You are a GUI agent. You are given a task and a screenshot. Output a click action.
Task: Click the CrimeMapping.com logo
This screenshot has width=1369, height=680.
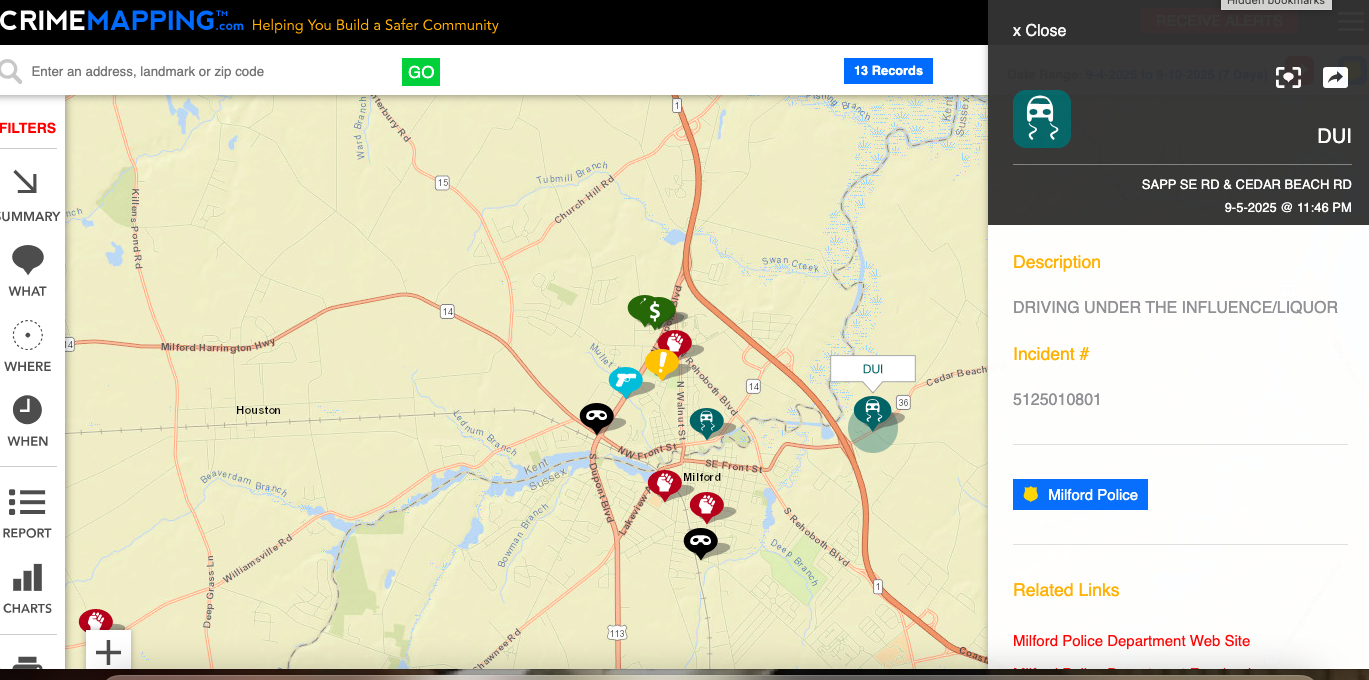pos(122,20)
